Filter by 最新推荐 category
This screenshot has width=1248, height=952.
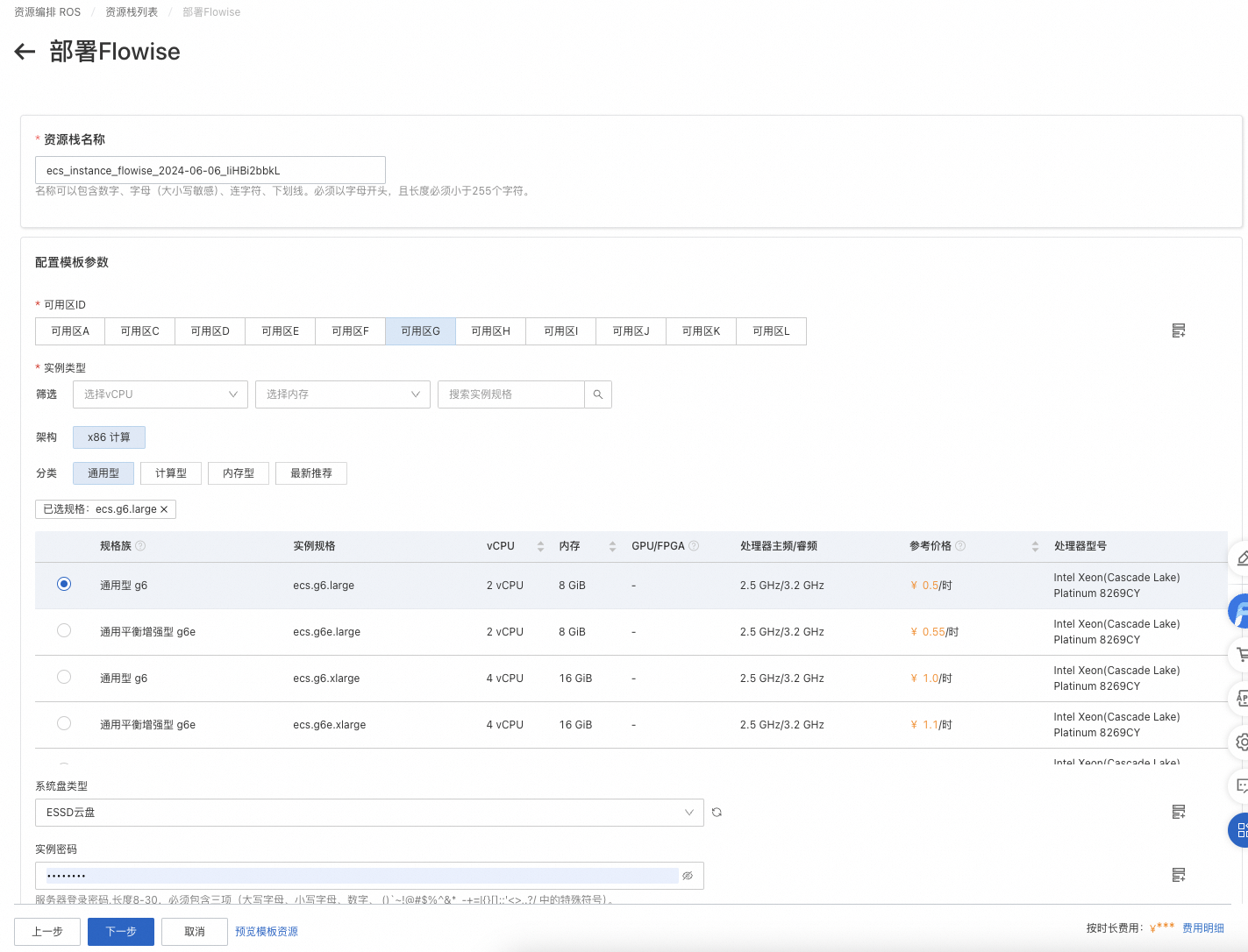pos(311,473)
